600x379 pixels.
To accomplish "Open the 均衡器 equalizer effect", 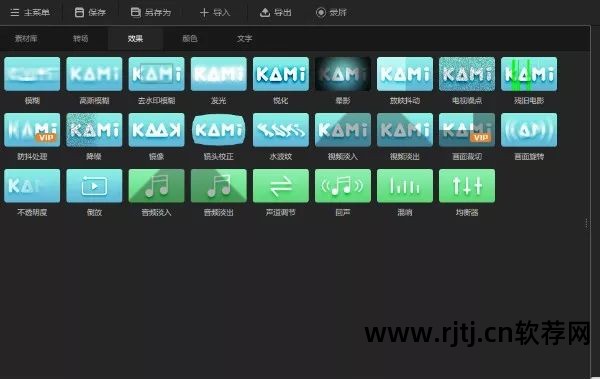I will coord(467,186).
